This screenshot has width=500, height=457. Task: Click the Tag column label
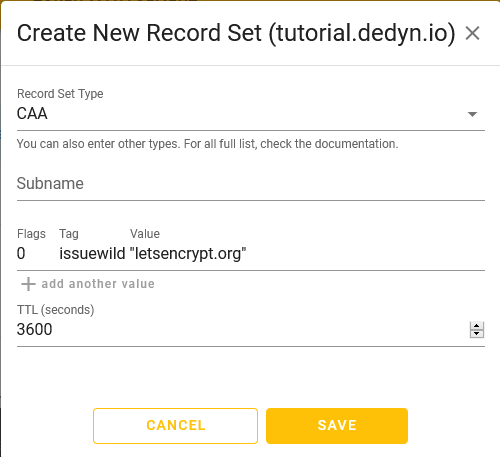coord(69,234)
